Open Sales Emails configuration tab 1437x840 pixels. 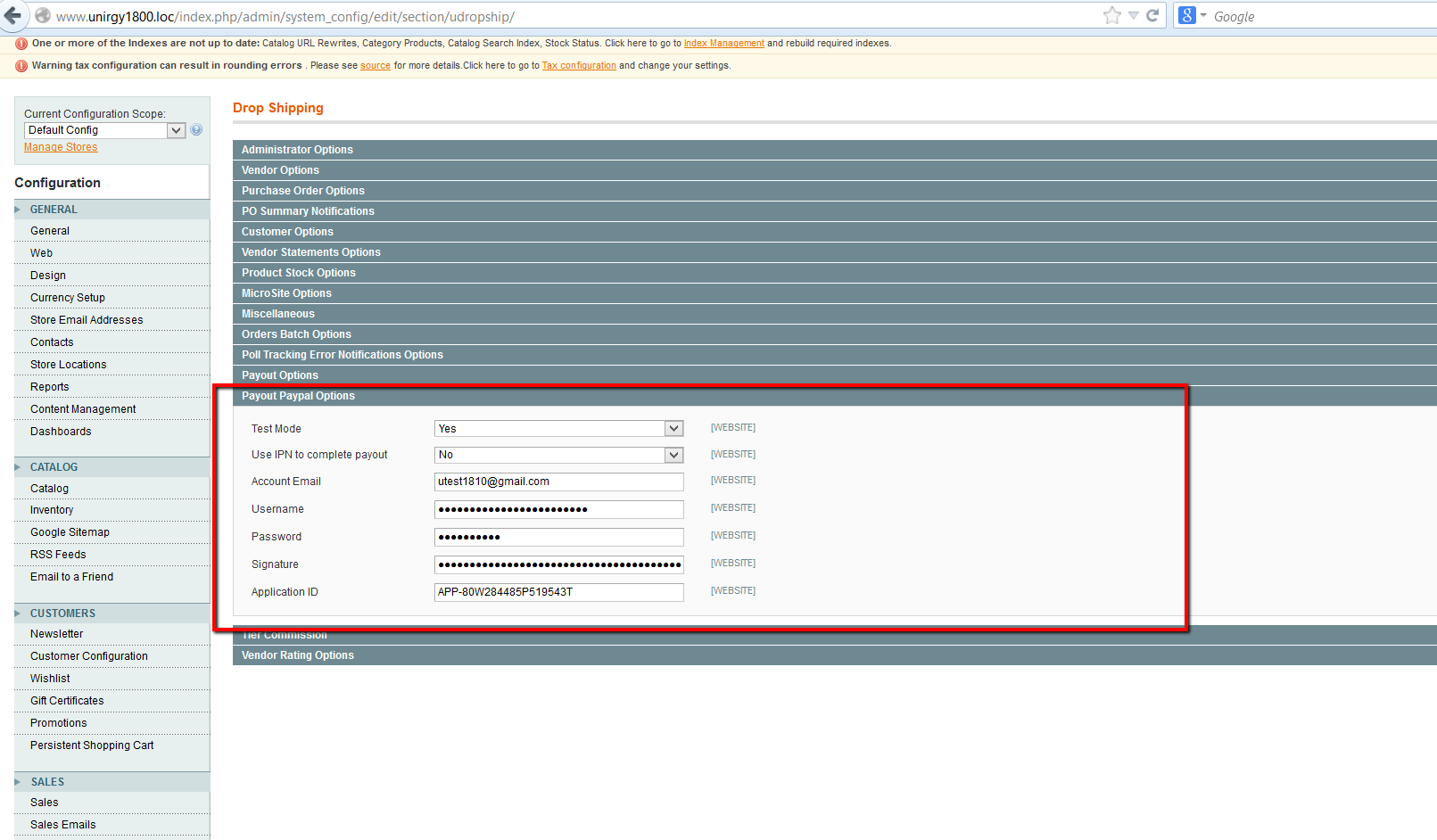(x=112, y=825)
